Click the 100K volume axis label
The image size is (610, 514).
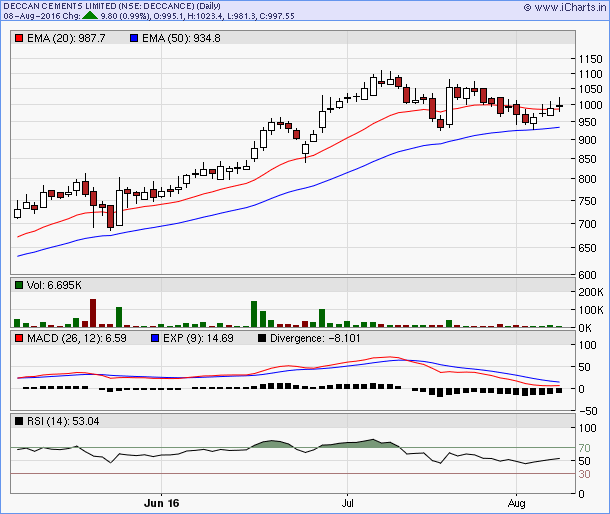point(591,310)
